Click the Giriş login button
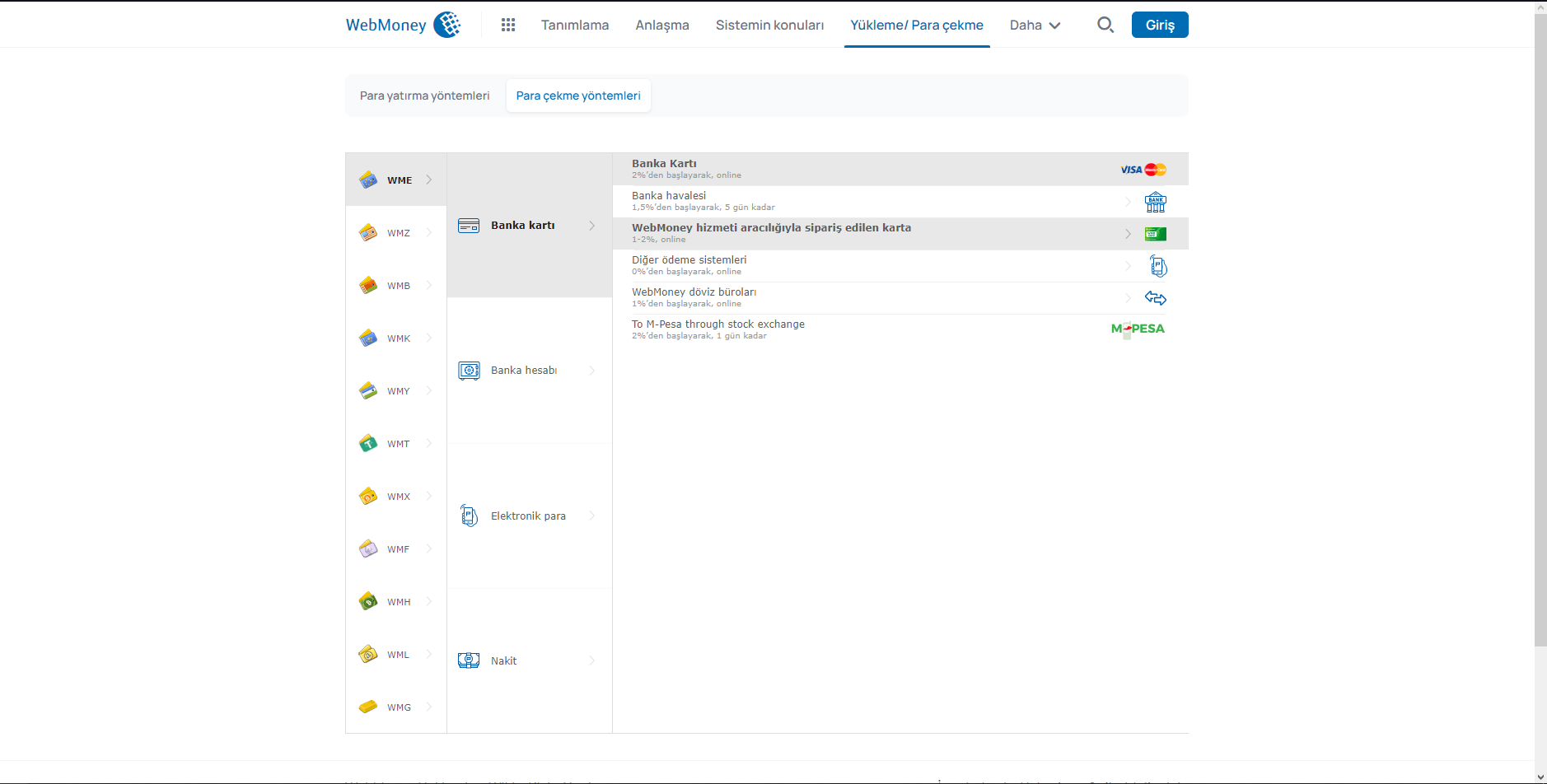 (1160, 25)
